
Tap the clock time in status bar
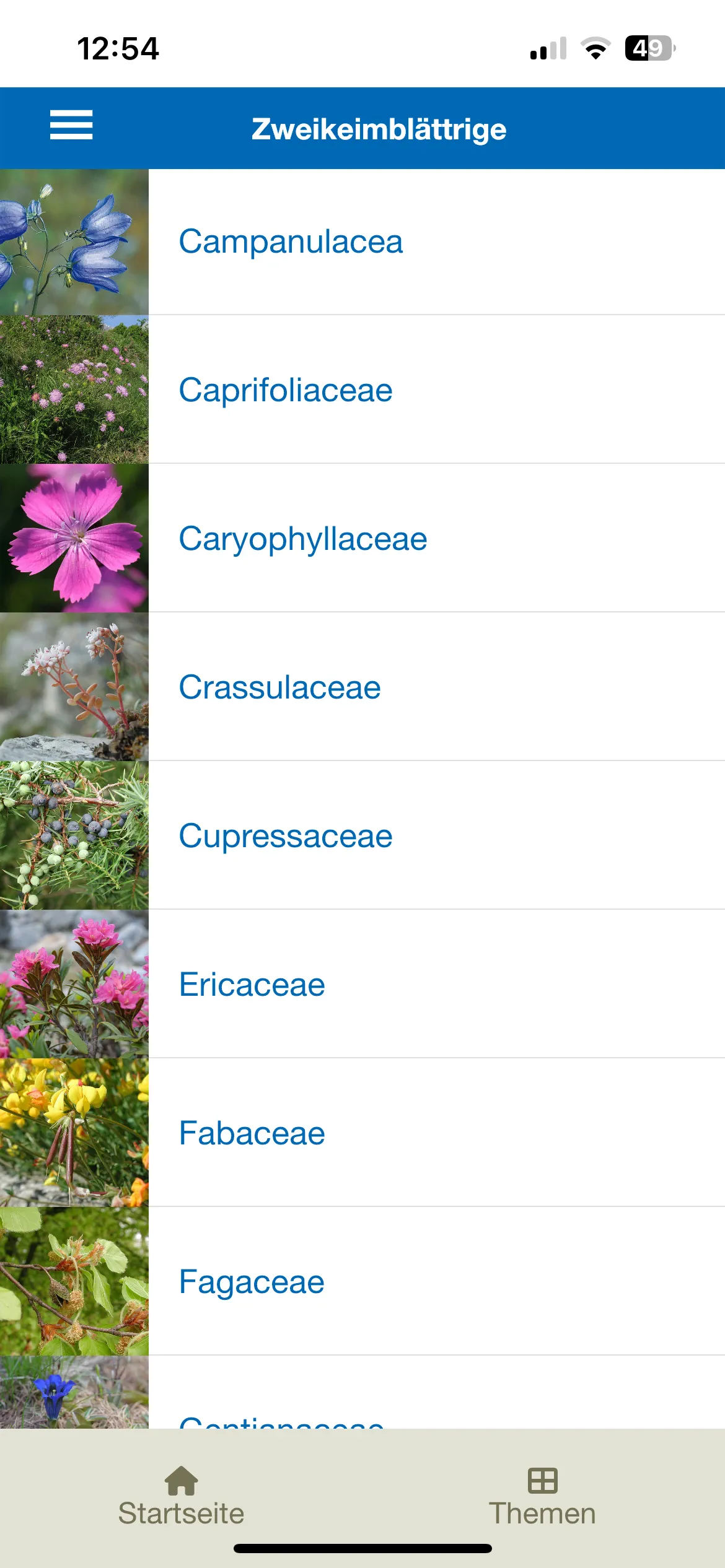point(118,48)
